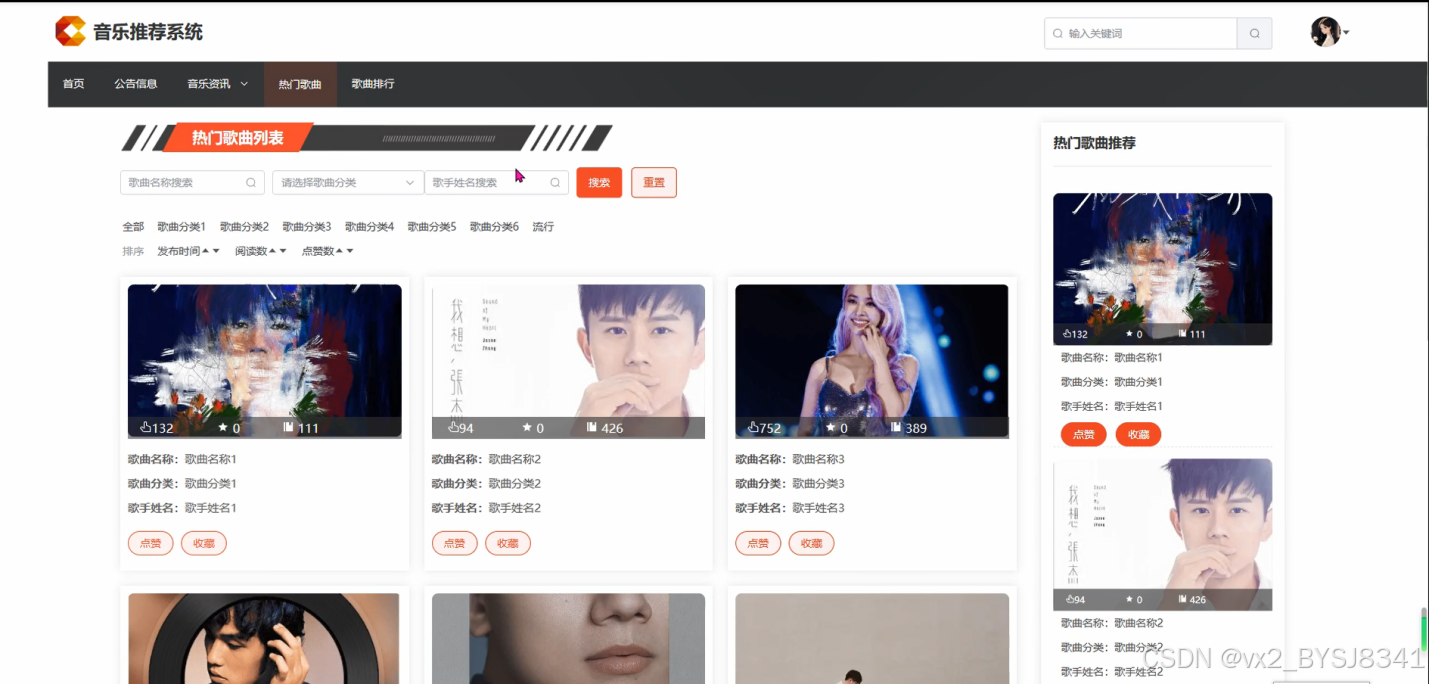1429x684 pixels.
Task: Click 点赞 button under 歌曲名称1 card
Action: (x=150, y=543)
